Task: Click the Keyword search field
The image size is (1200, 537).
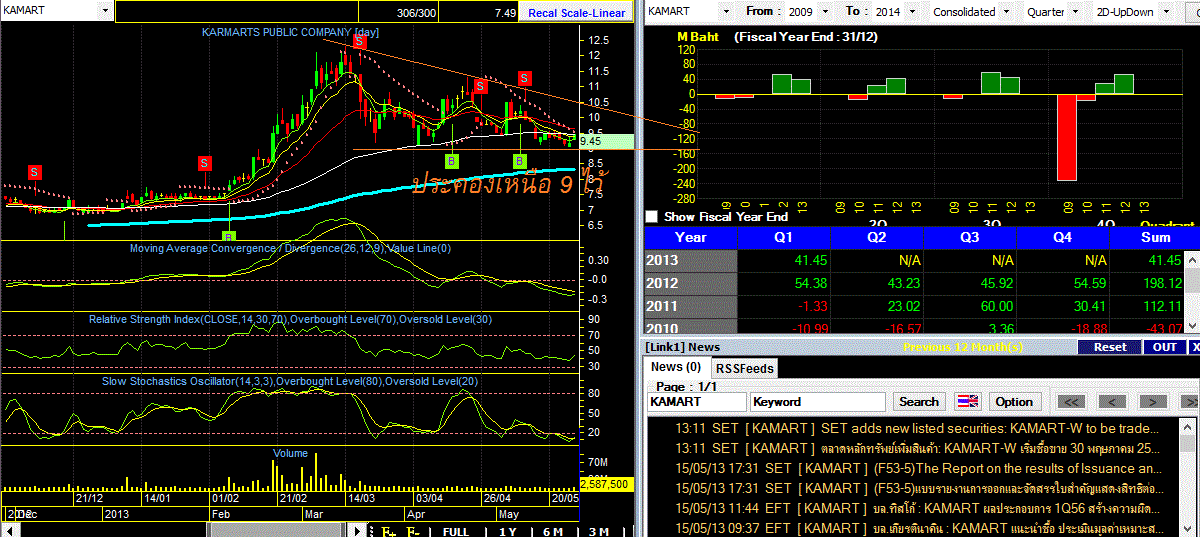Action: pos(818,401)
